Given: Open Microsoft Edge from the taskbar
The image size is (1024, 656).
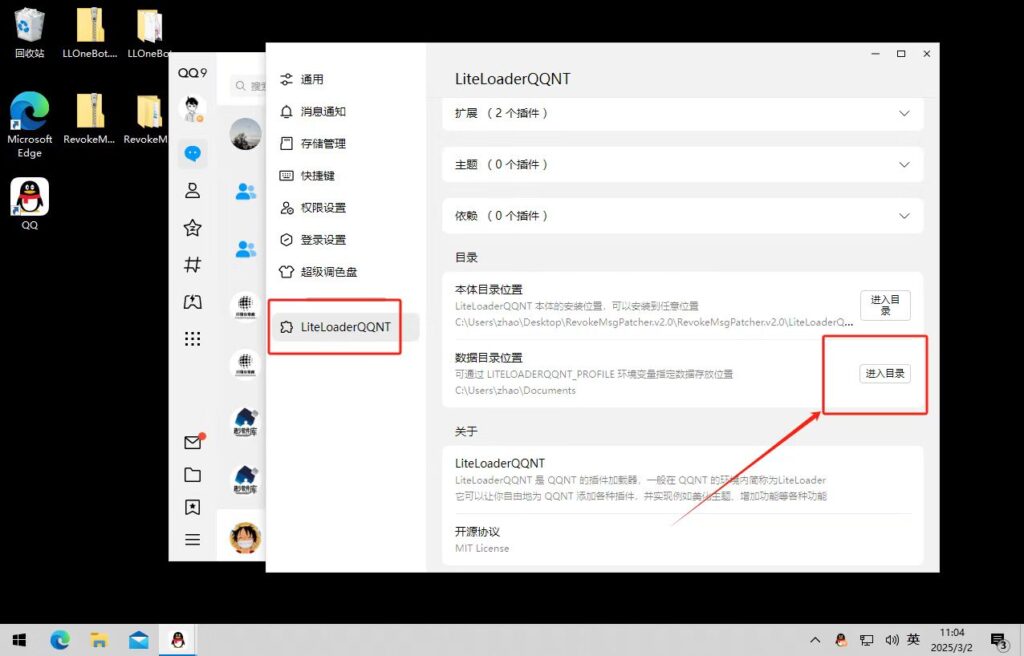Looking at the screenshot, I should point(60,637).
